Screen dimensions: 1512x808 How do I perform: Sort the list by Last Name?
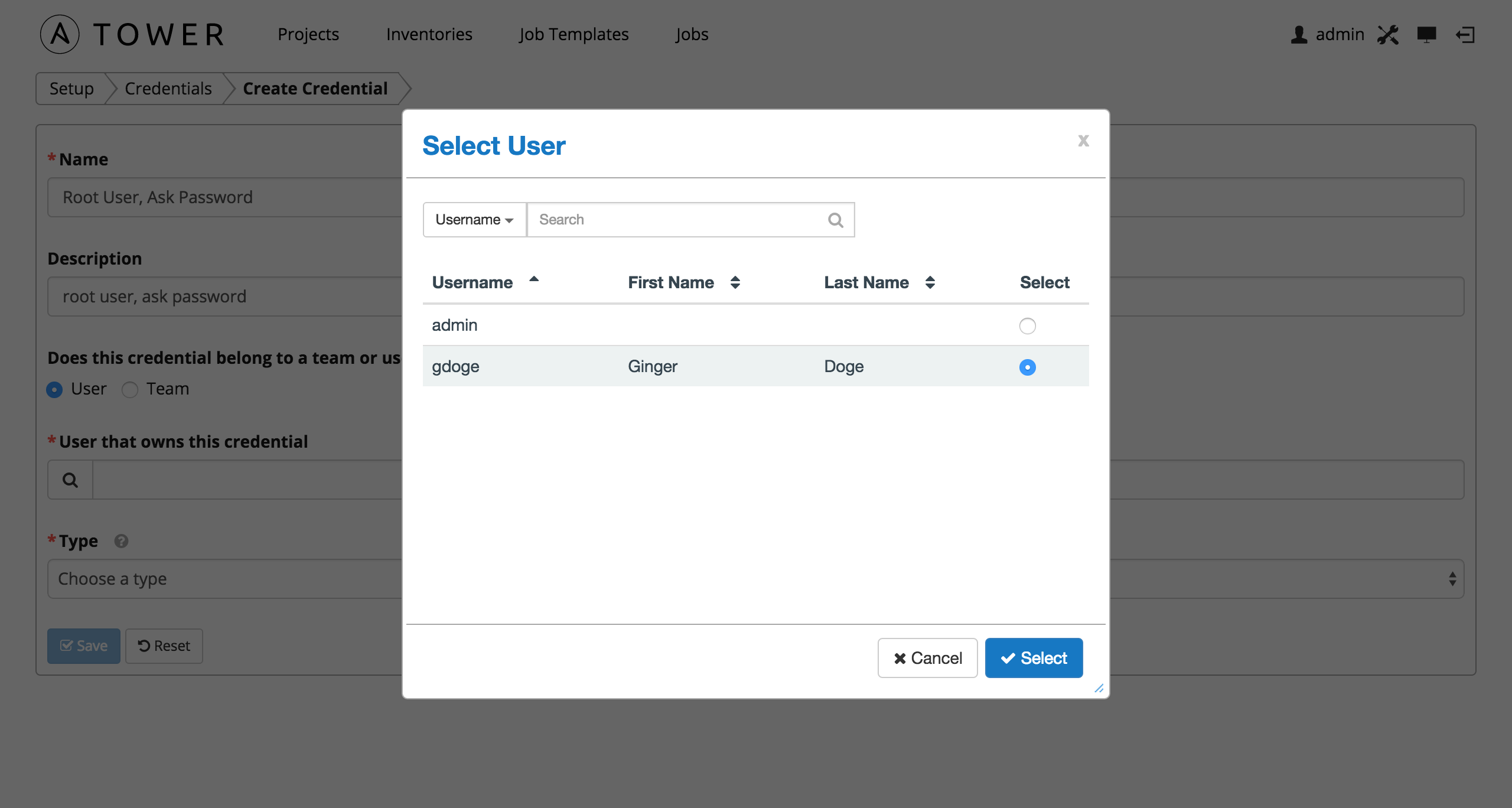pyautogui.click(x=879, y=282)
